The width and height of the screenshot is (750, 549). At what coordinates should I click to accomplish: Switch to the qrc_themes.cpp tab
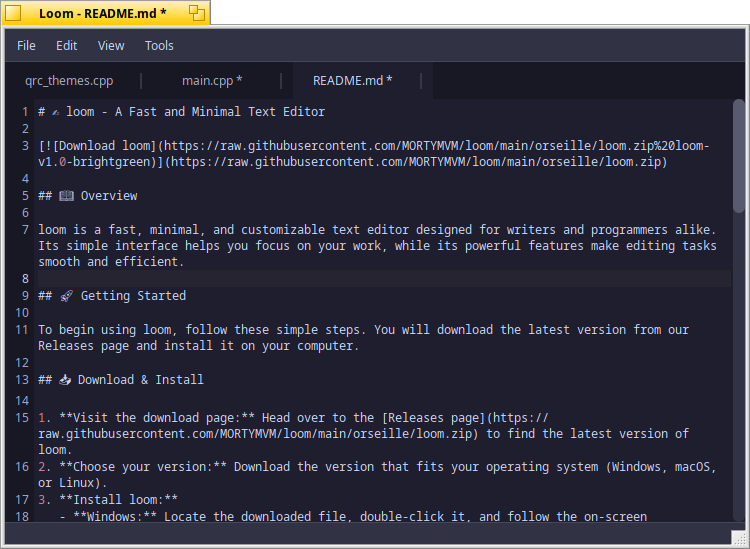tap(69, 80)
